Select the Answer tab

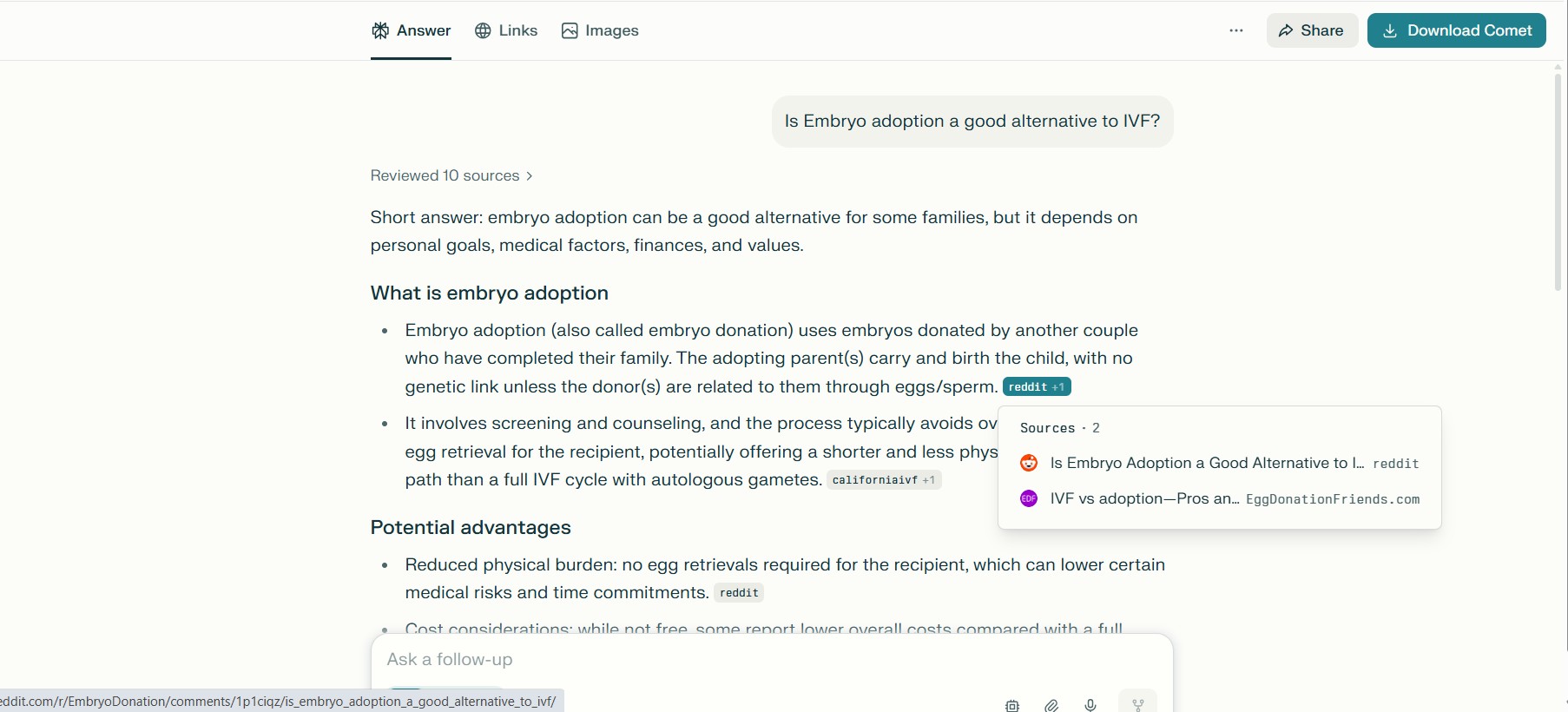[411, 30]
